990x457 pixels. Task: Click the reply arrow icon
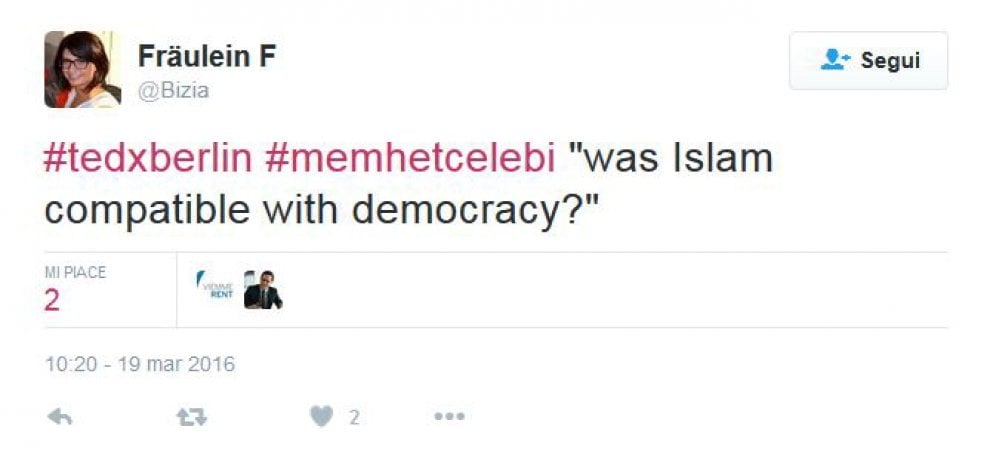click(60, 417)
